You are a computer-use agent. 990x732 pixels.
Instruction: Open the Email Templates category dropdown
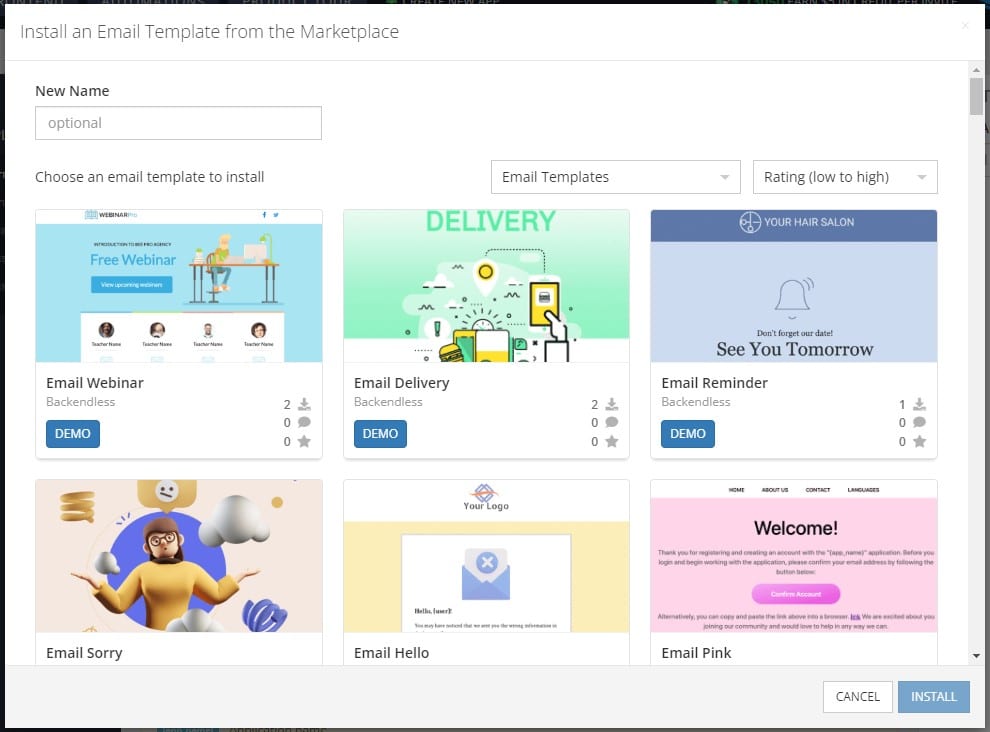click(616, 177)
